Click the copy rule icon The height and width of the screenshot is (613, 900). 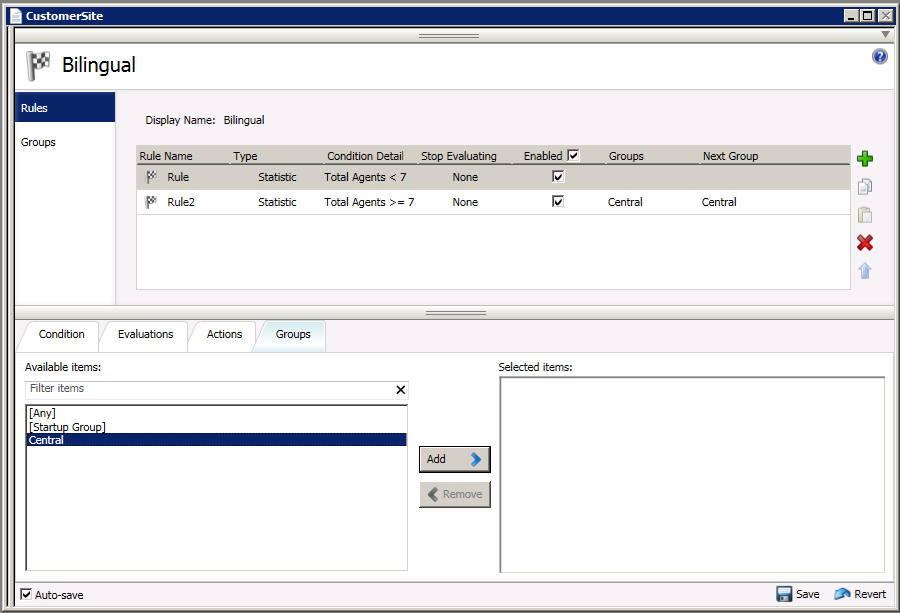pyautogui.click(x=865, y=186)
